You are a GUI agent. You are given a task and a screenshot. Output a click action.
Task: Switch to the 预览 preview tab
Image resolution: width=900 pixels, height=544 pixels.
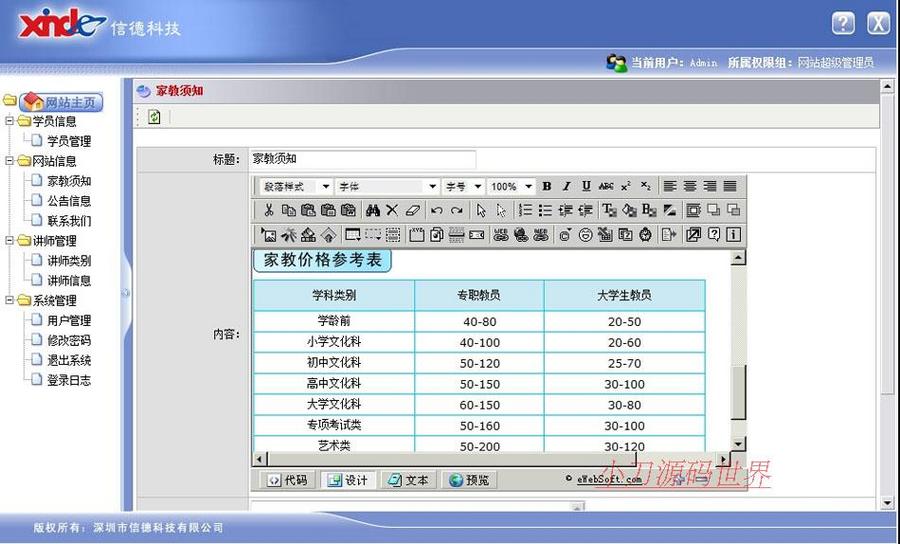pos(469,480)
